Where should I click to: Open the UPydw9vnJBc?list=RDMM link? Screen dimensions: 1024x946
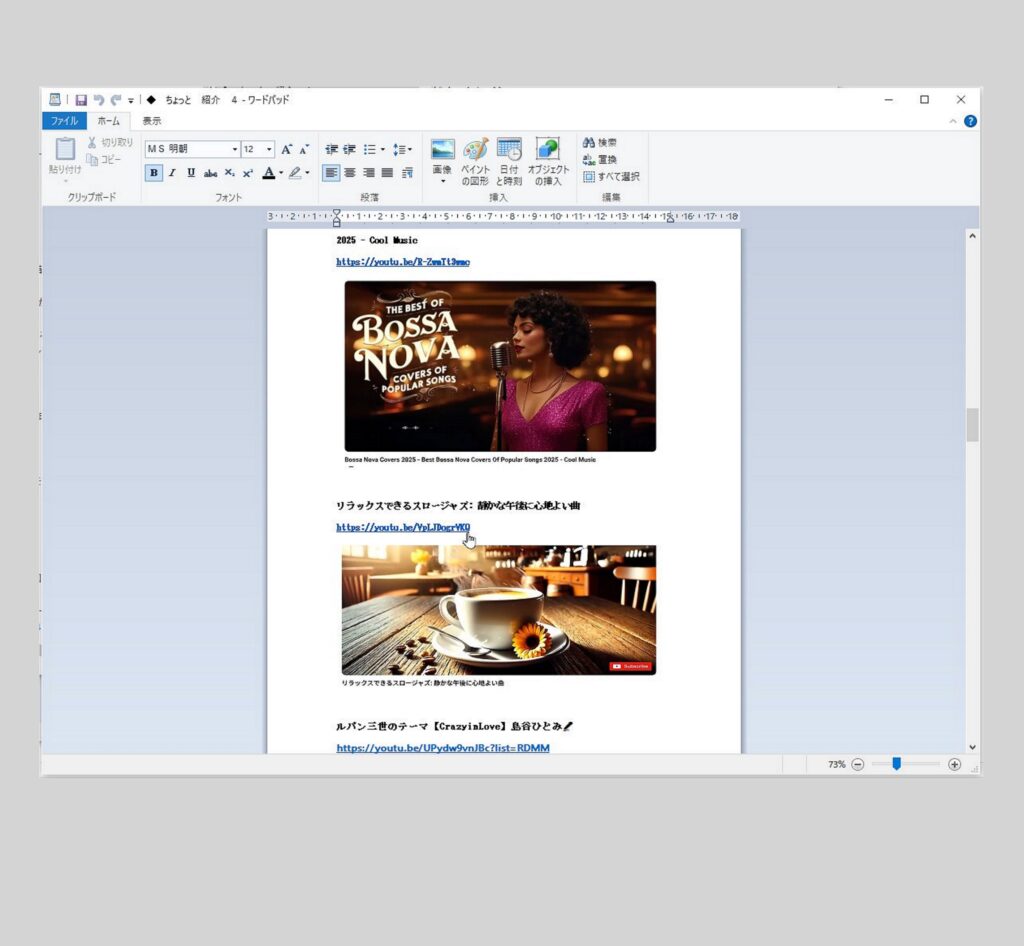443,748
